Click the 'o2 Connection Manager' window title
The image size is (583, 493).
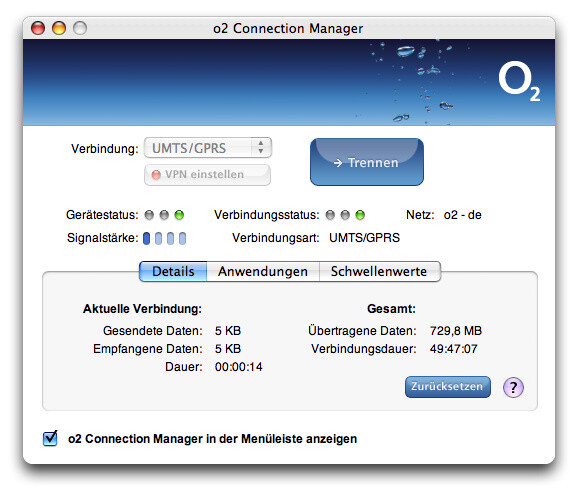click(288, 29)
